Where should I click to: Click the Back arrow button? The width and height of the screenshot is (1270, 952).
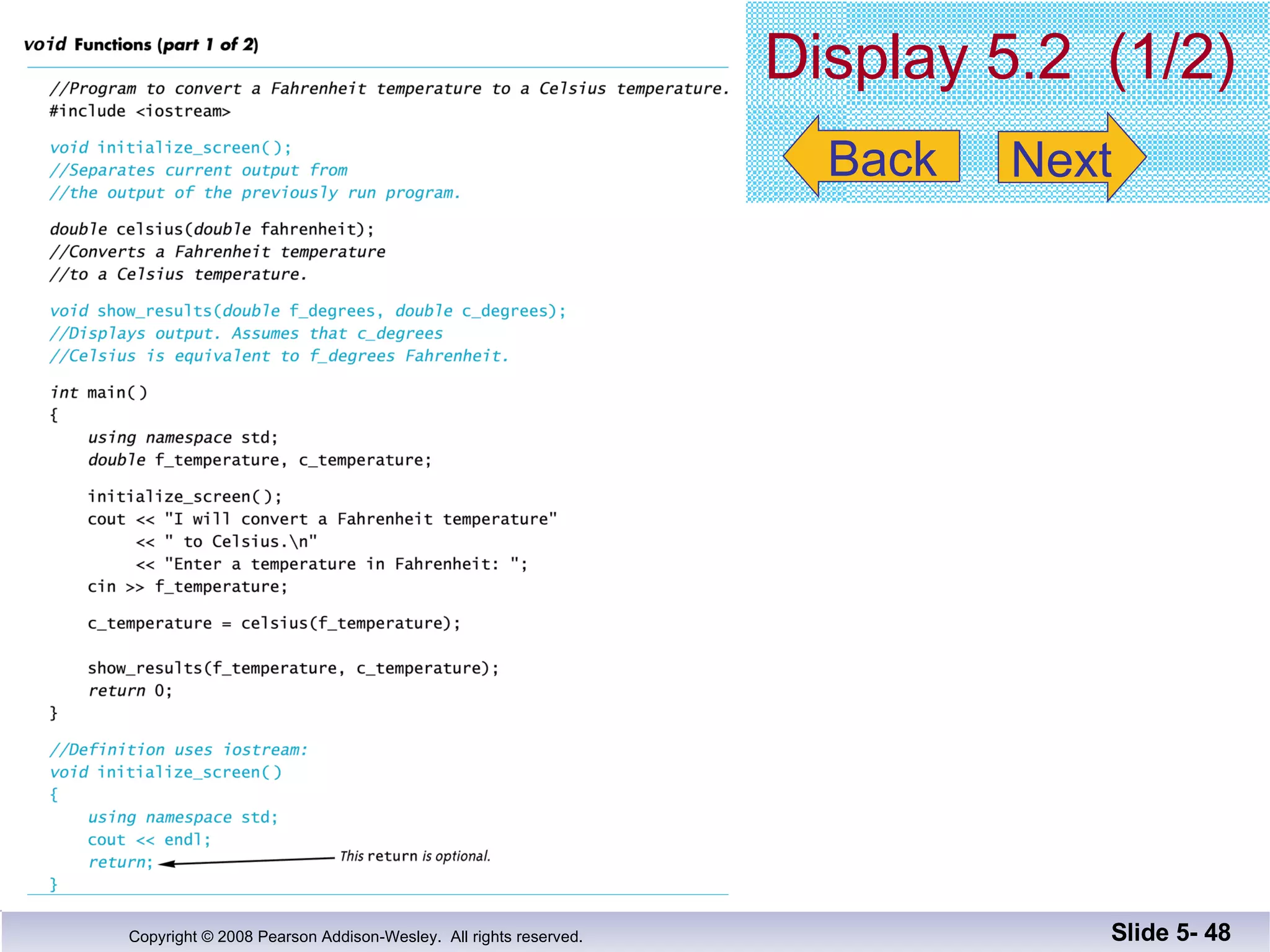(x=872, y=157)
